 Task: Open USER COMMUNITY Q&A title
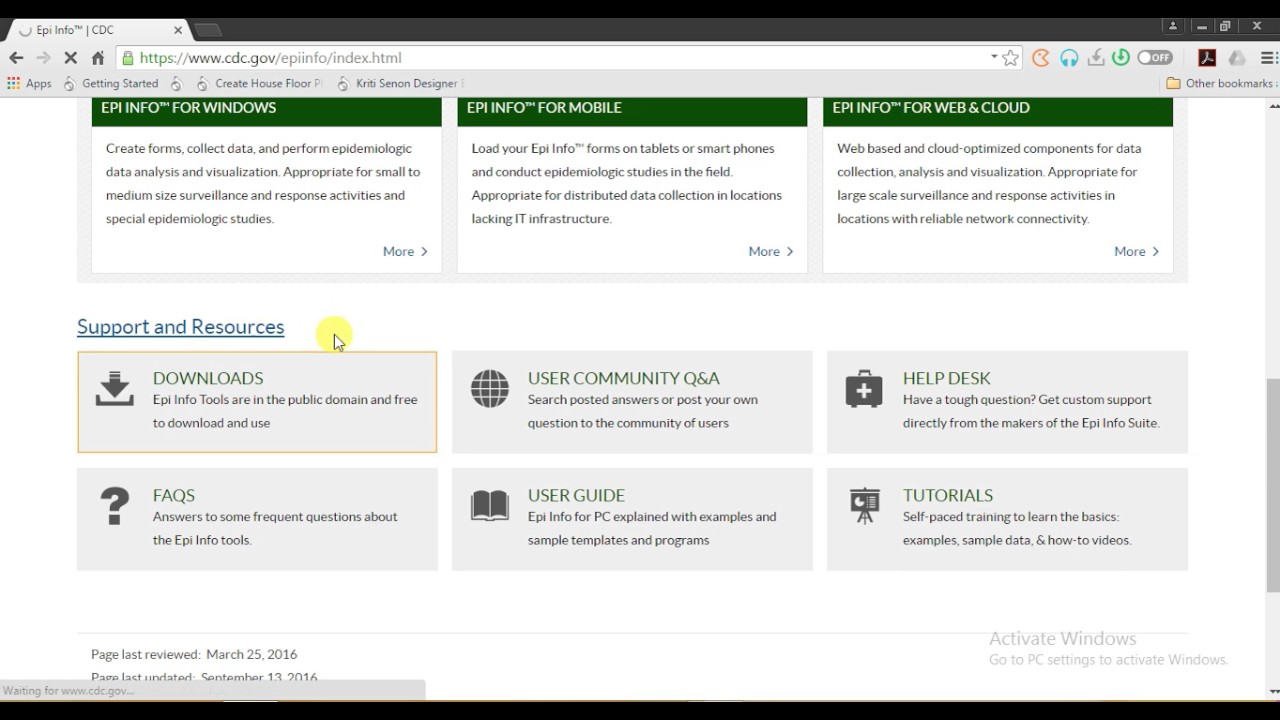pos(624,378)
